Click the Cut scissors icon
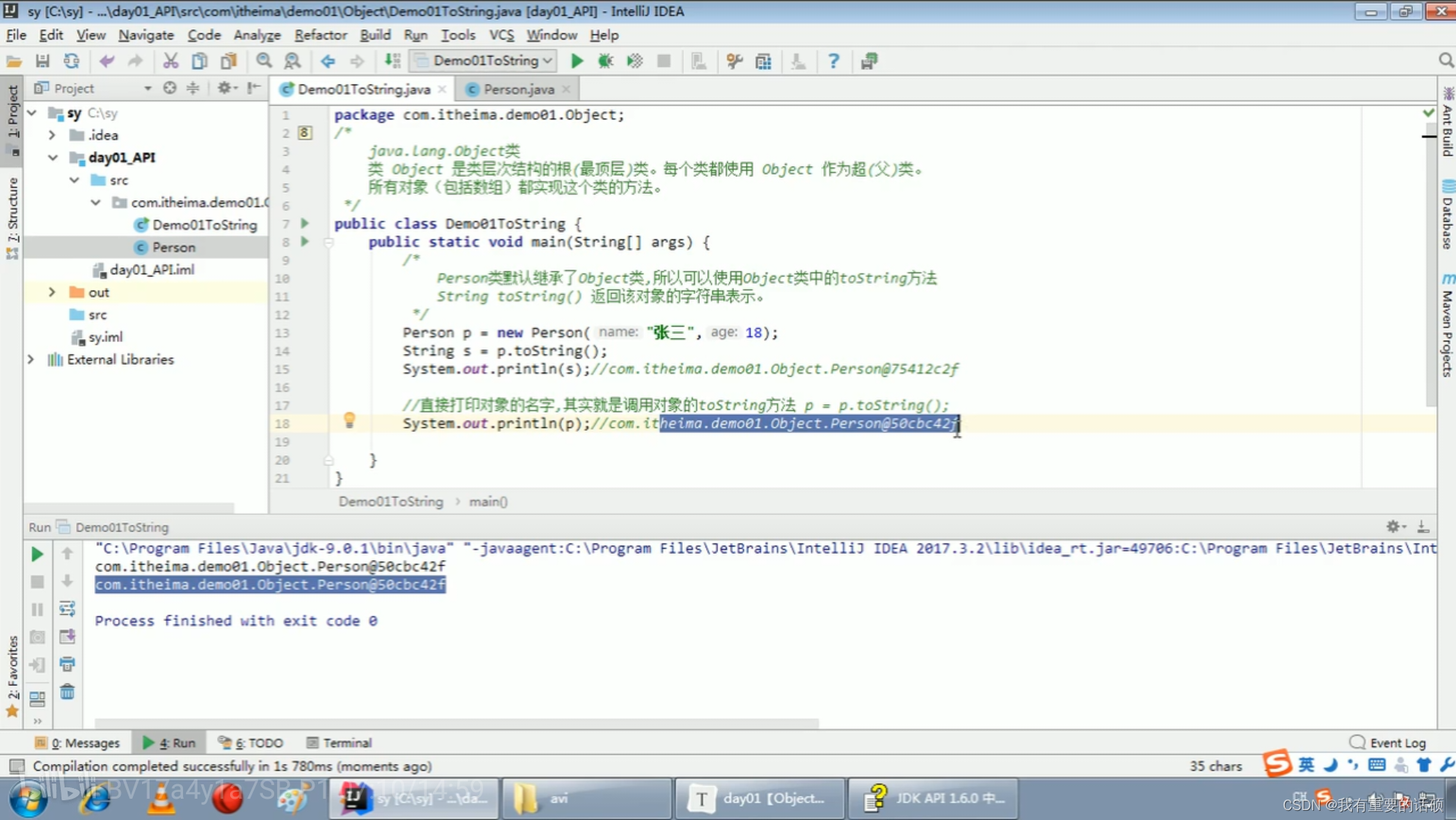Viewport: 1456px width, 820px height. click(170, 61)
